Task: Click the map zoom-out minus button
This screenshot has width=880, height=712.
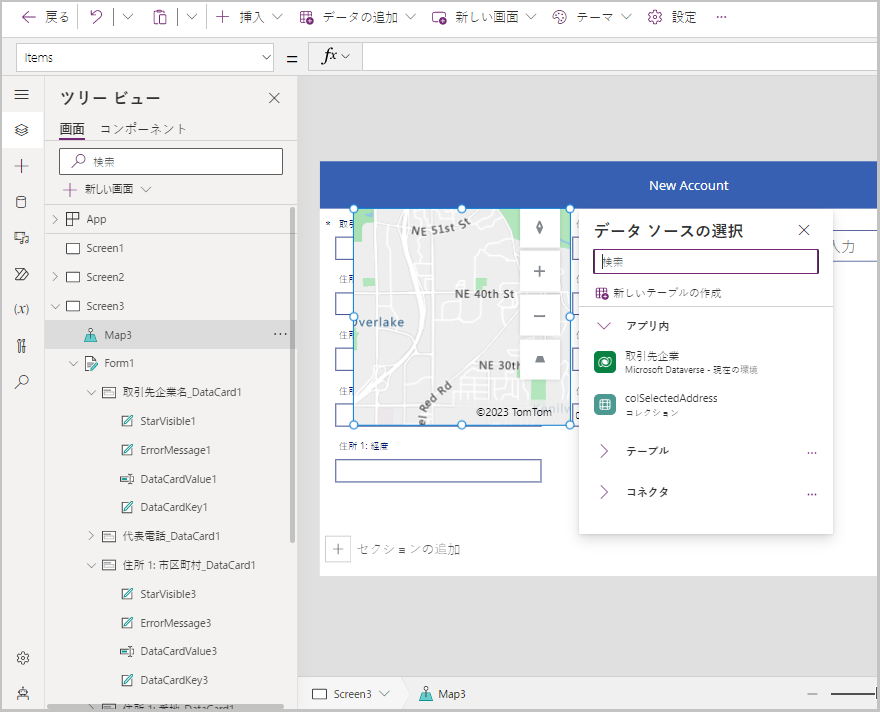Action: click(x=539, y=316)
